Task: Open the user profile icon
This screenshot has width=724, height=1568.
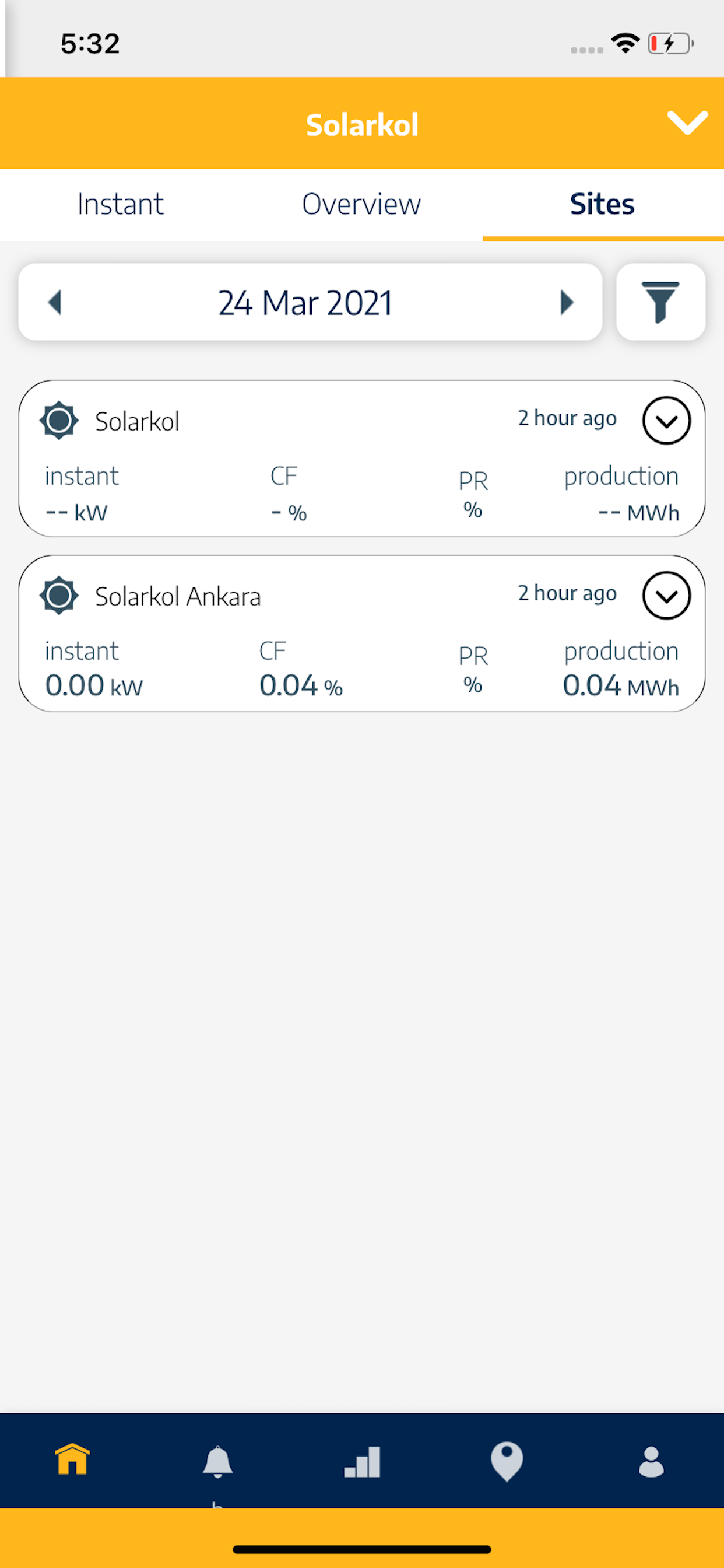Action: coord(651,1461)
